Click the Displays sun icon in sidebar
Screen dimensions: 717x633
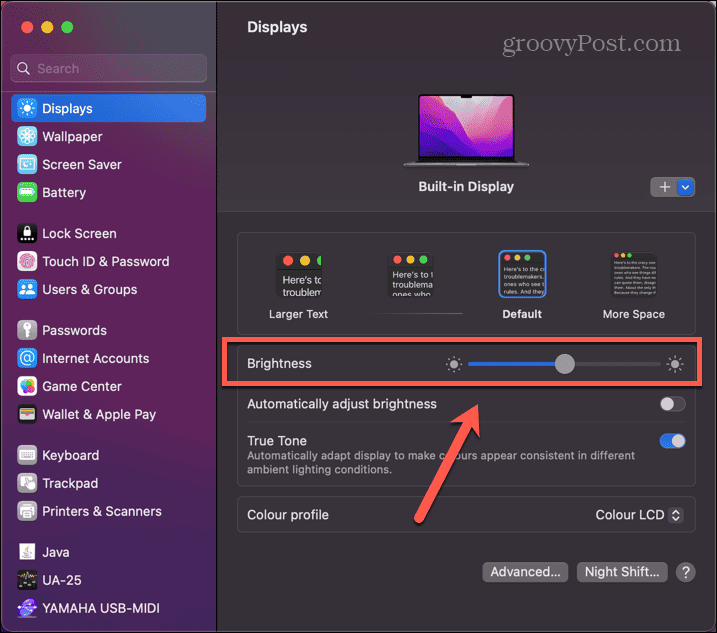(x=27, y=108)
